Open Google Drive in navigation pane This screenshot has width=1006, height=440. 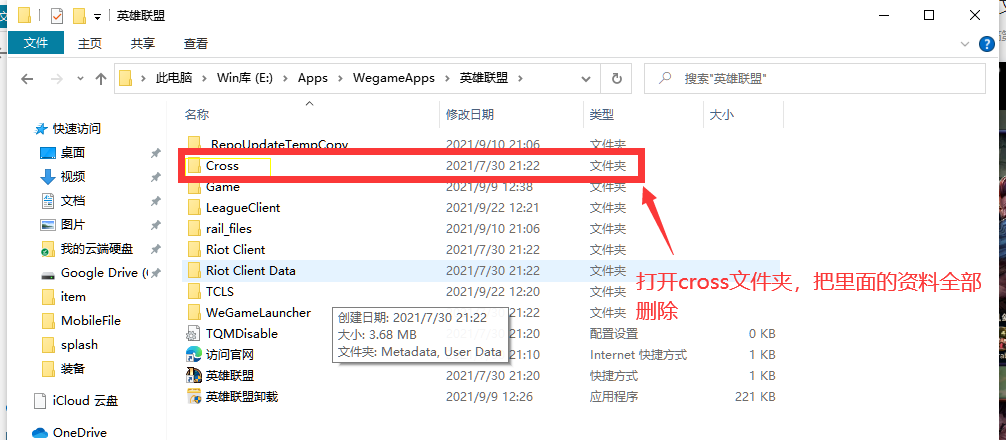point(103,273)
